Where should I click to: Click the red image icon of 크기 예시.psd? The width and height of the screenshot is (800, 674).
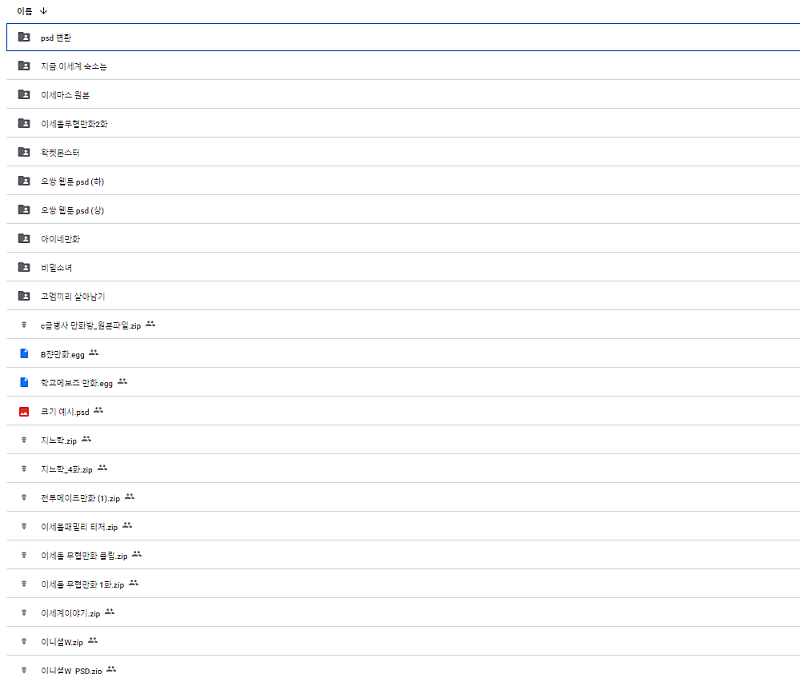24,411
